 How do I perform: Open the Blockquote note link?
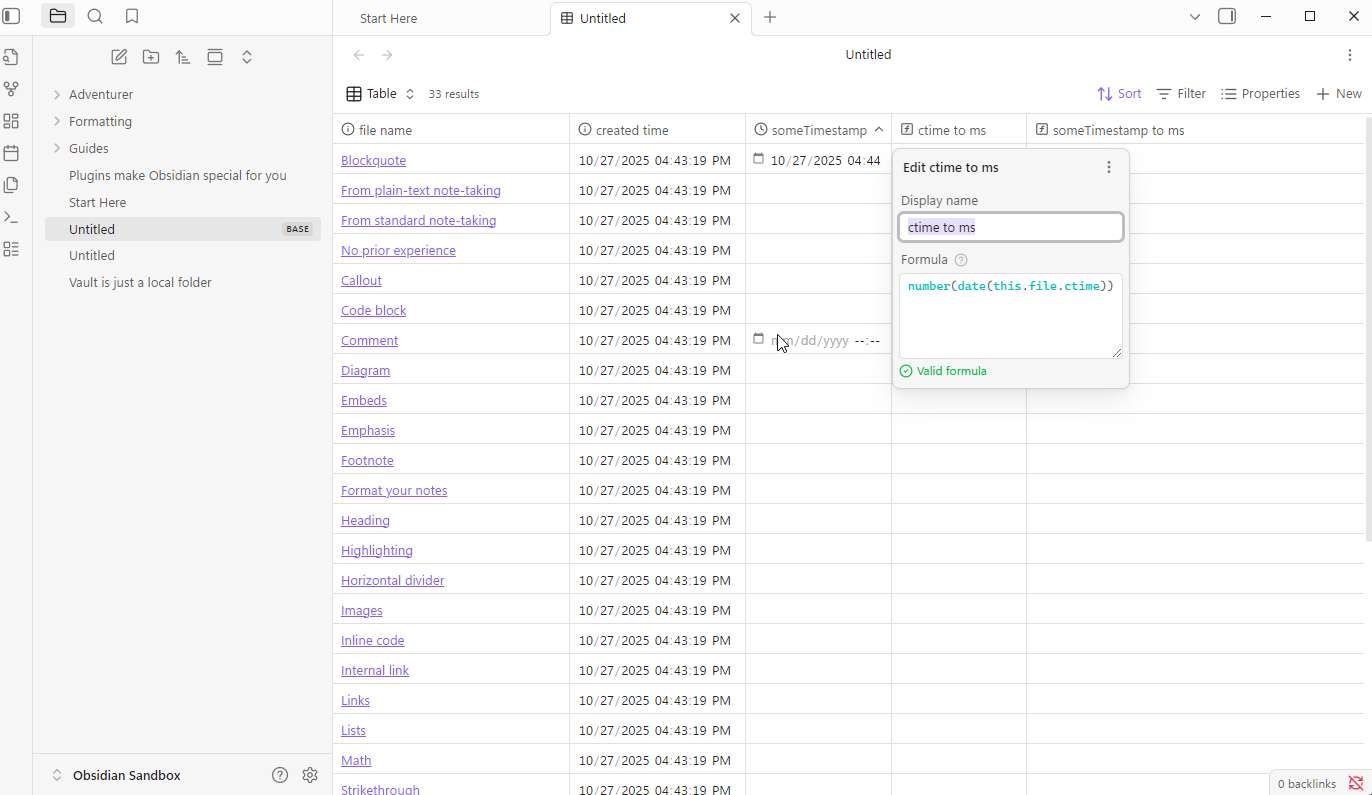(373, 160)
